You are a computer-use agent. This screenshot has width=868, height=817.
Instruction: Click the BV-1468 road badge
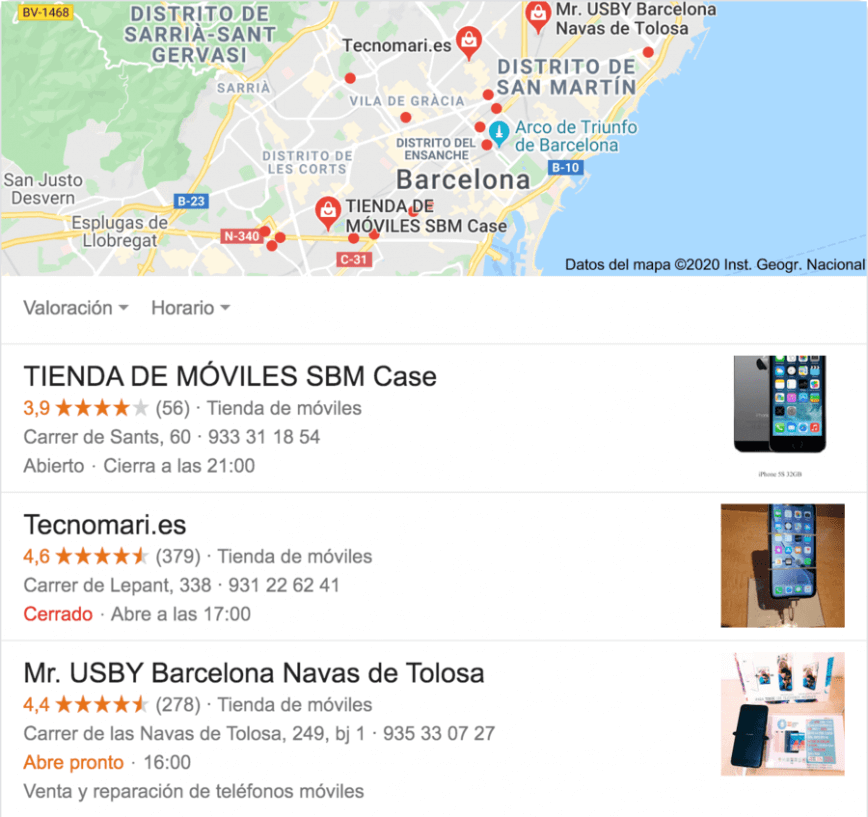(x=45, y=12)
